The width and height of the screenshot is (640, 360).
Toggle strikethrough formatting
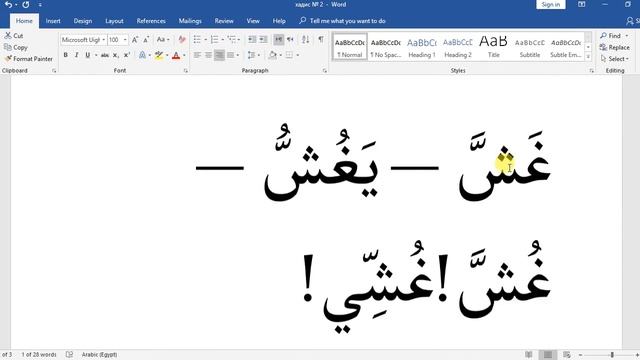(105, 55)
